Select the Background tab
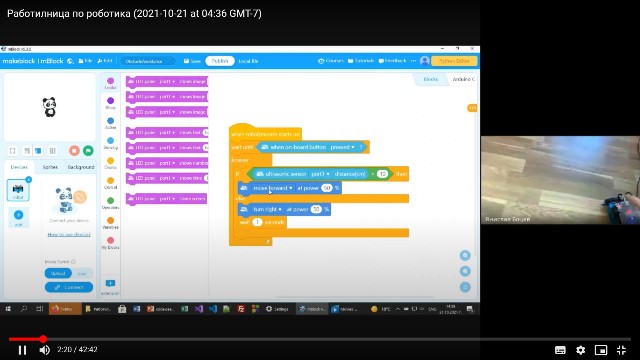Image resolution: width=640 pixels, height=360 pixels. pos(81,167)
